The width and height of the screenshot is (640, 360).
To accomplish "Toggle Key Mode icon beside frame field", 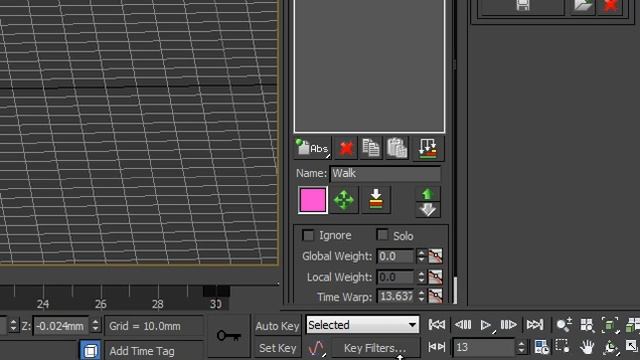I will coord(437,347).
